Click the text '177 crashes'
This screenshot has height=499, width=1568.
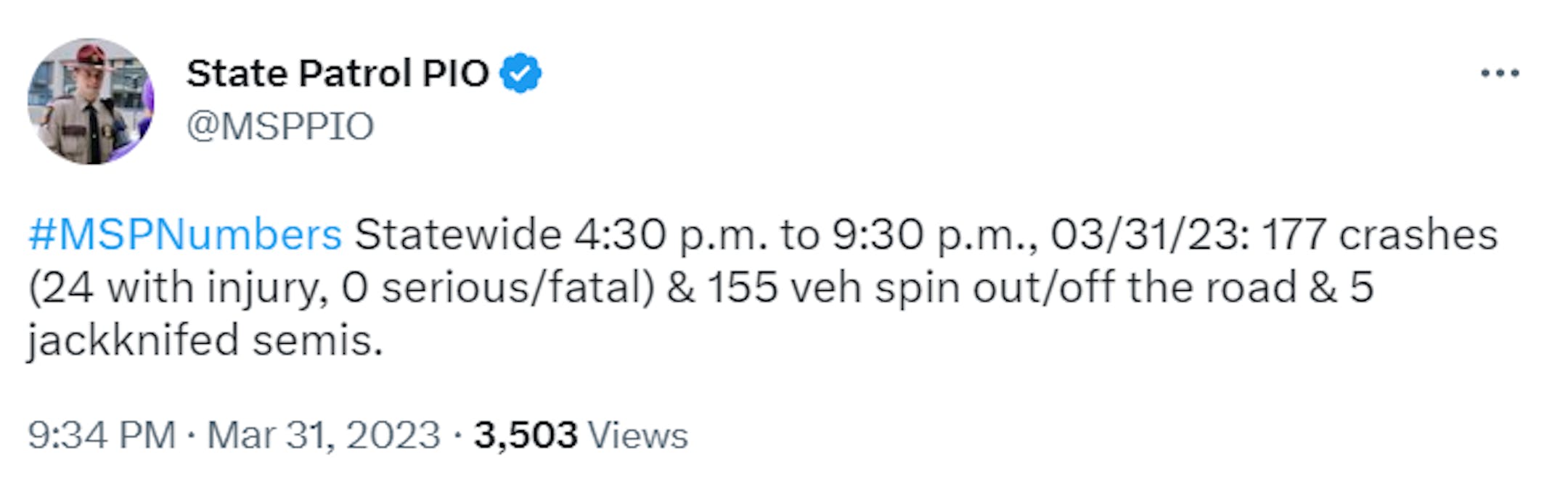1380,234
